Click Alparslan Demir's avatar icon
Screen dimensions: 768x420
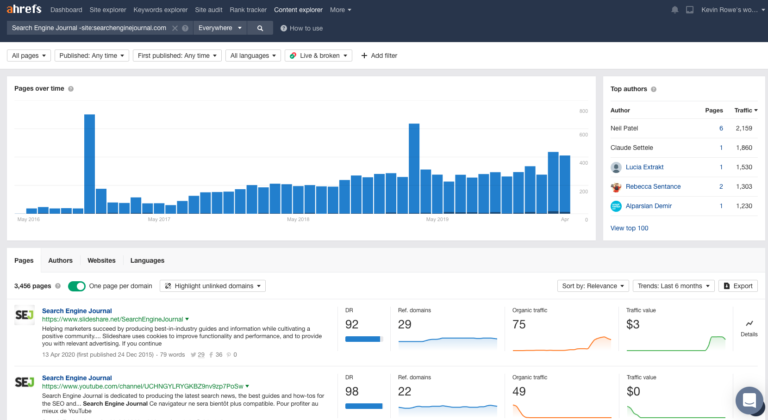(x=616, y=206)
